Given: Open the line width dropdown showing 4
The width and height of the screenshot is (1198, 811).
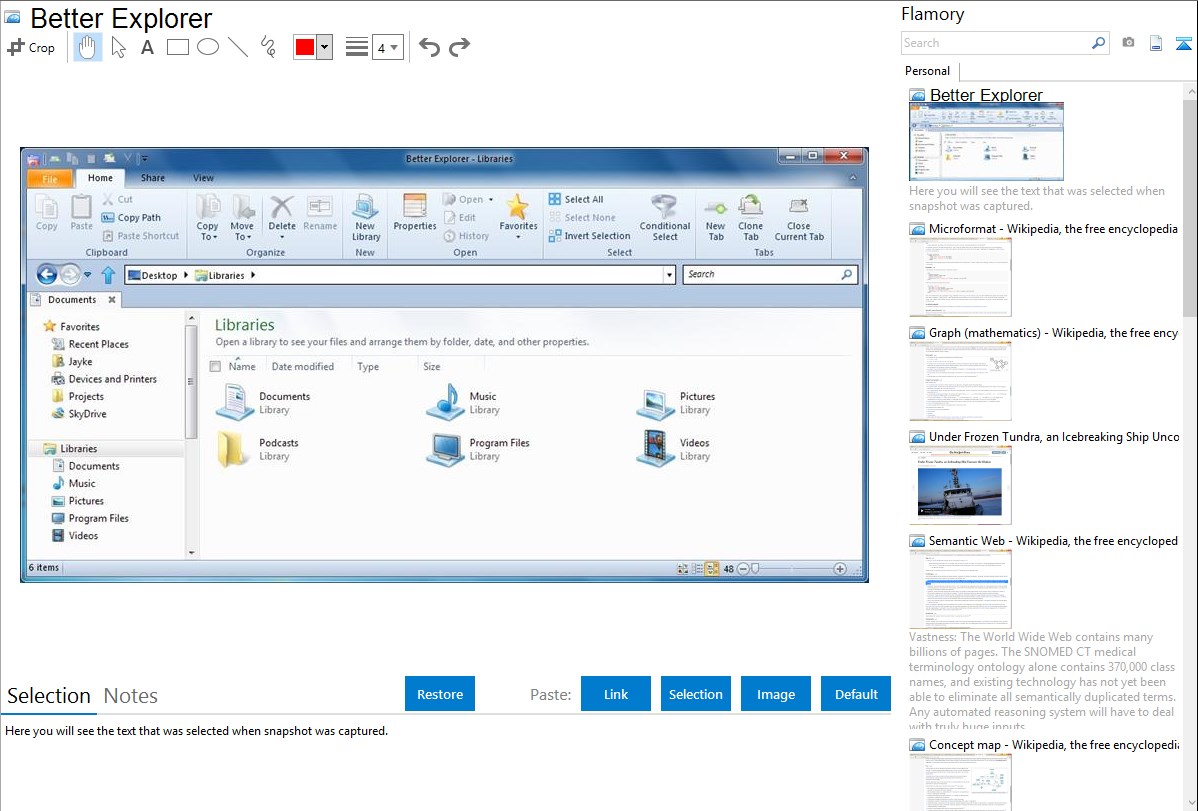Looking at the screenshot, I should coord(387,47).
